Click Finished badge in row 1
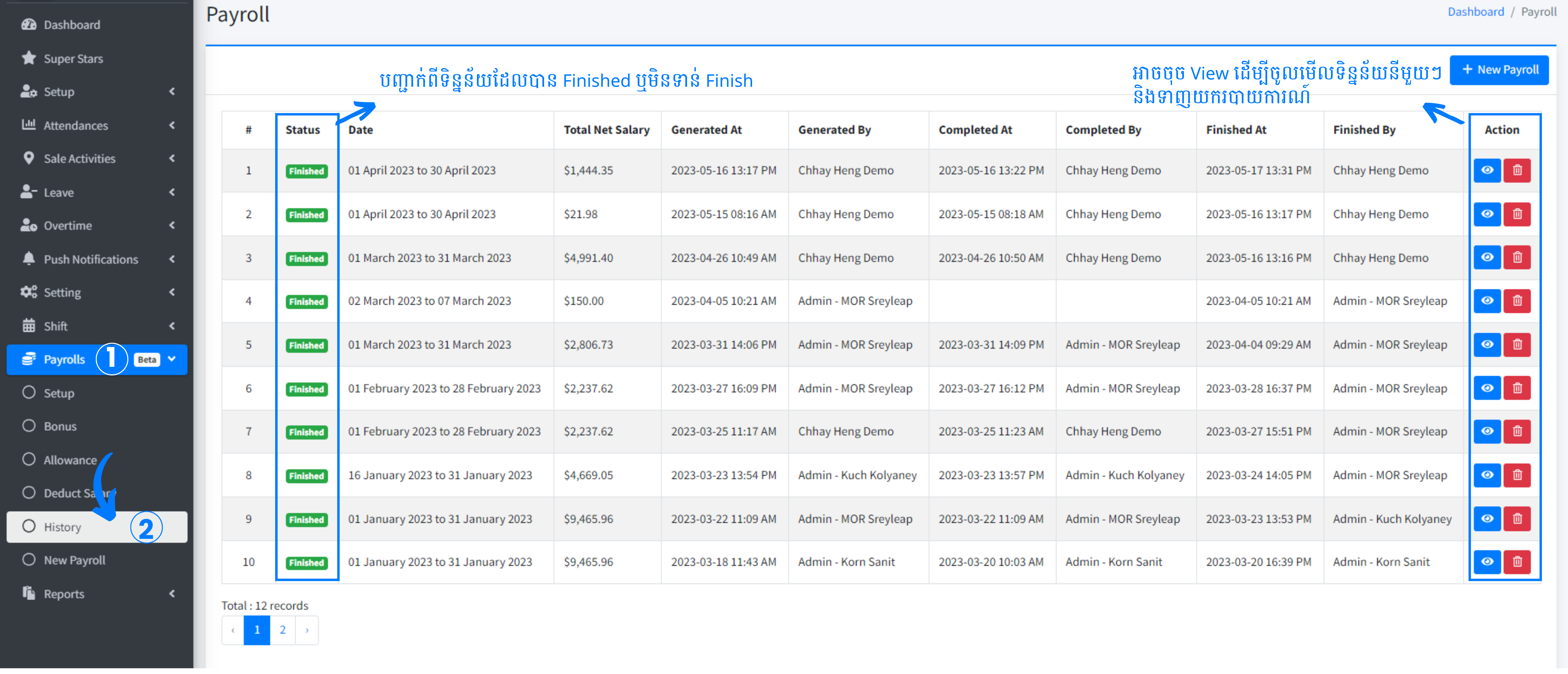This screenshot has height=674, width=1568. click(x=307, y=172)
